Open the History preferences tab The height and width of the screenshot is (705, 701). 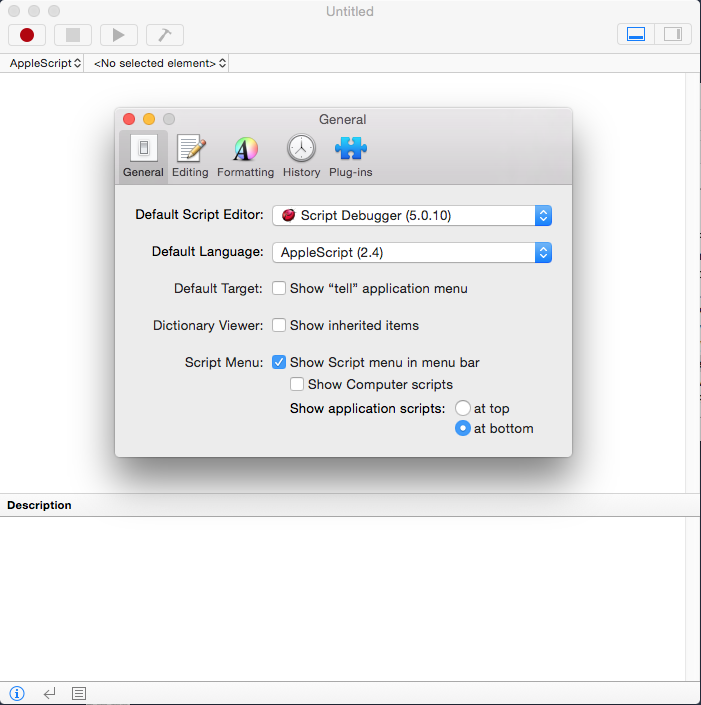pyautogui.click(x=302, y=156)
